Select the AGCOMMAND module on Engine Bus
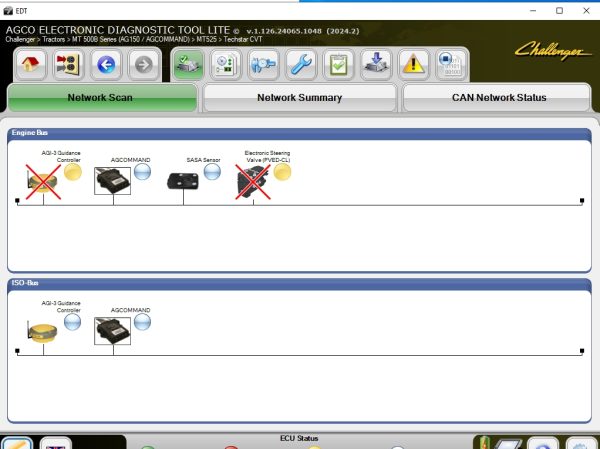600x449 pixels. point(112,181)
